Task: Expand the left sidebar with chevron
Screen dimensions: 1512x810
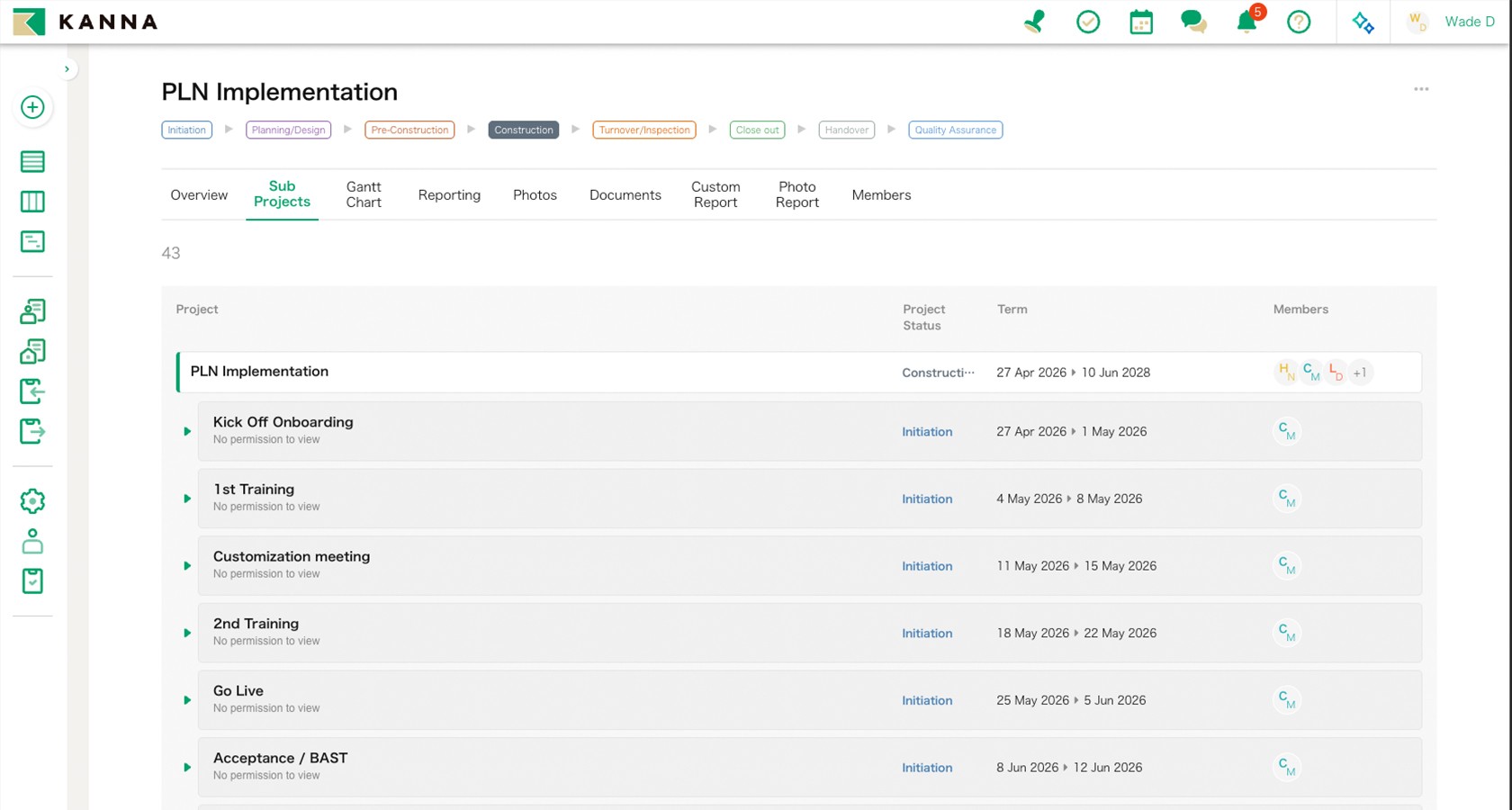Action: (67, 69)
